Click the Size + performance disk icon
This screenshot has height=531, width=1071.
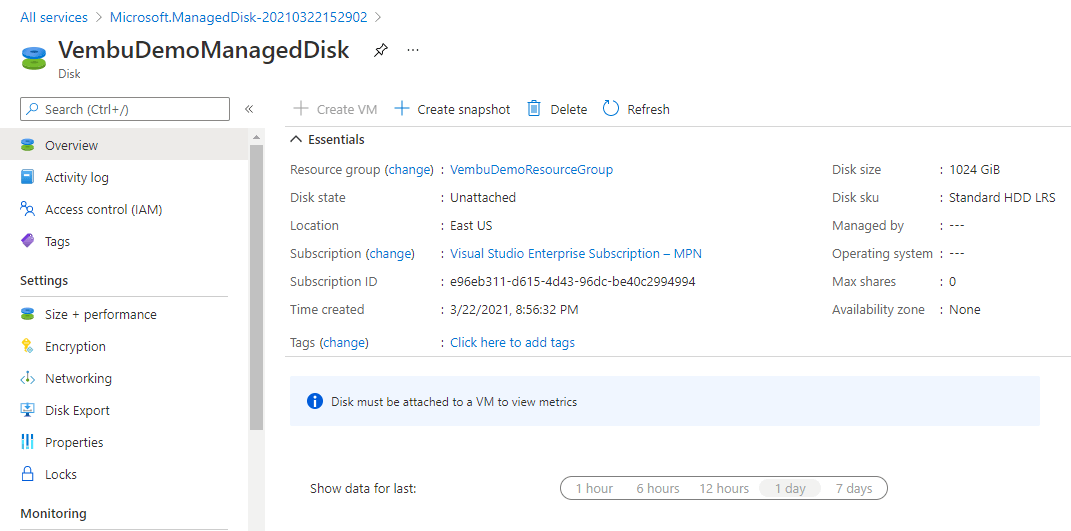tap(27, 314)
